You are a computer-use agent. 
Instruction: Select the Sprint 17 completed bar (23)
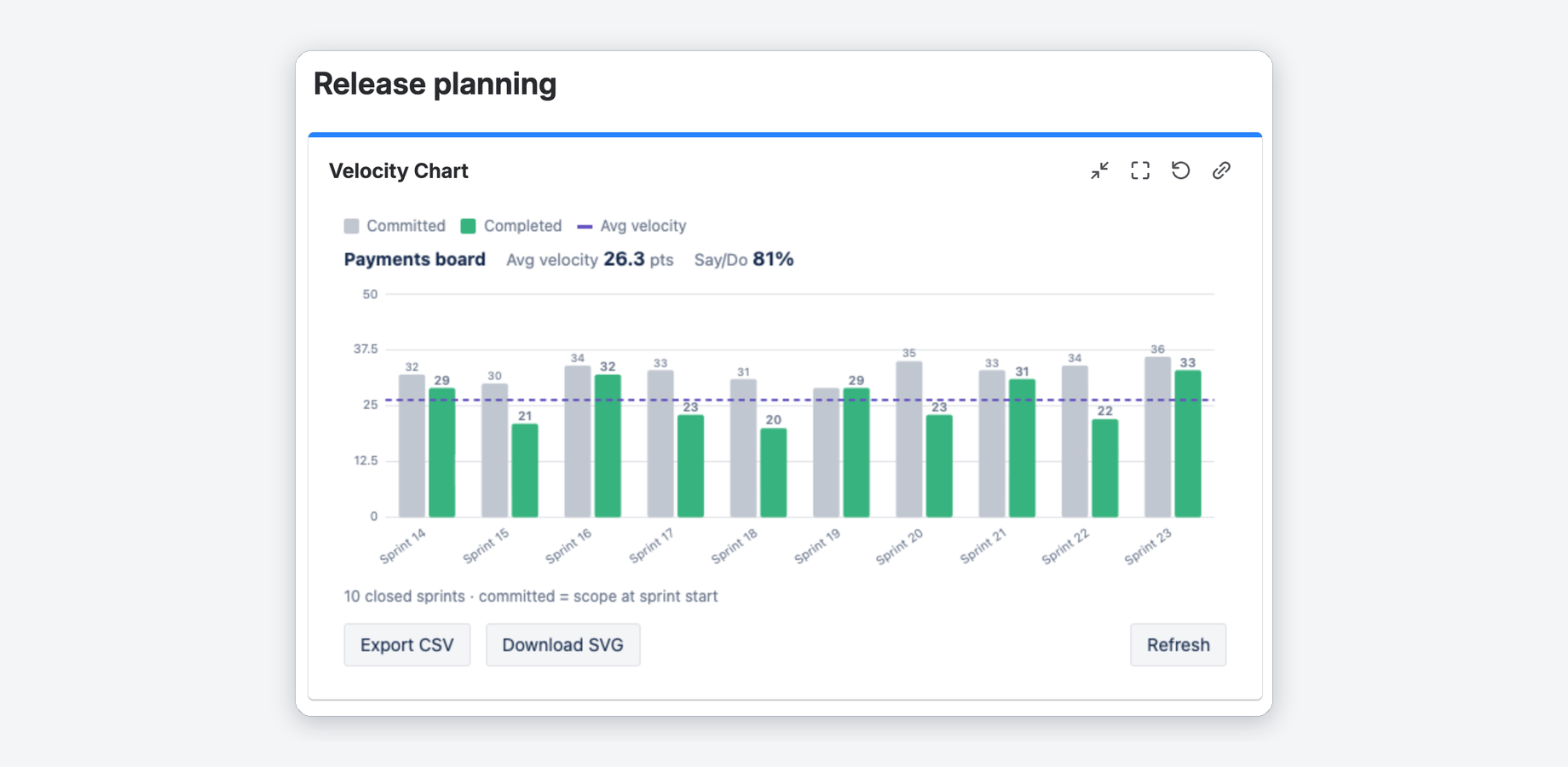click(x=690, y=466)
